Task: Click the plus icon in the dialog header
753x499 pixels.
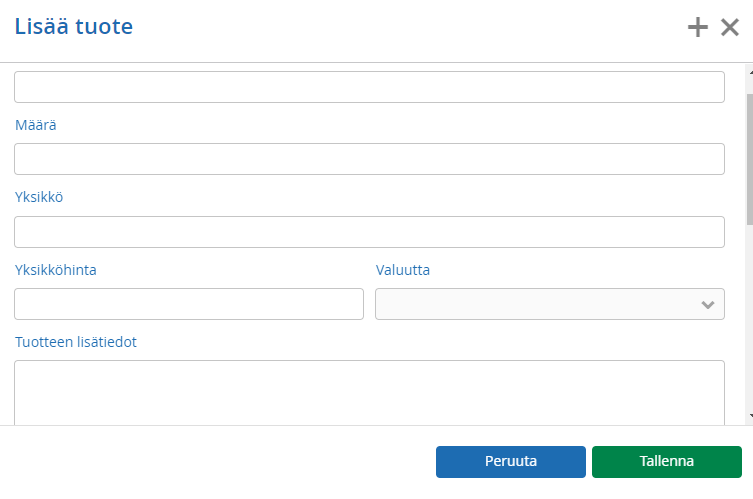Action: click(697, 27)
